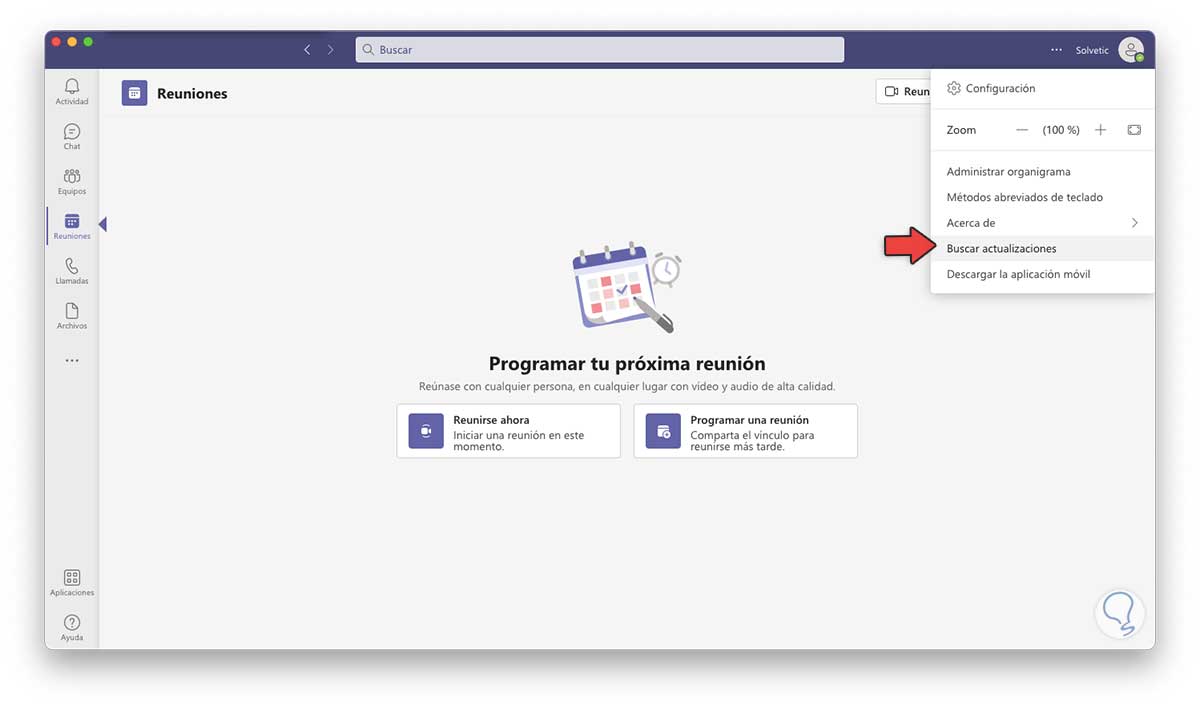Select Buscar actualizaciones menu item

click(x=1001, y=248)
